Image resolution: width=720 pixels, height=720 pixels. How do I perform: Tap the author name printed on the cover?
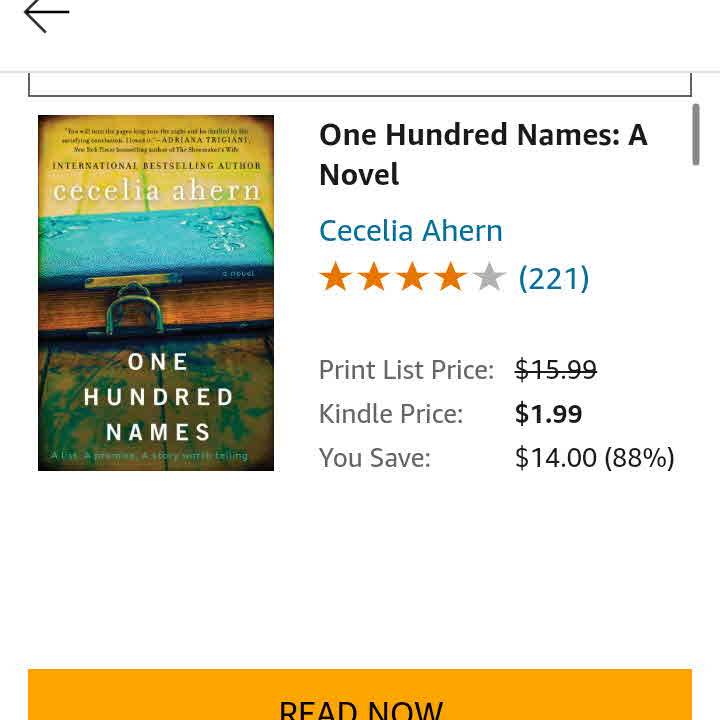[156, 191]
